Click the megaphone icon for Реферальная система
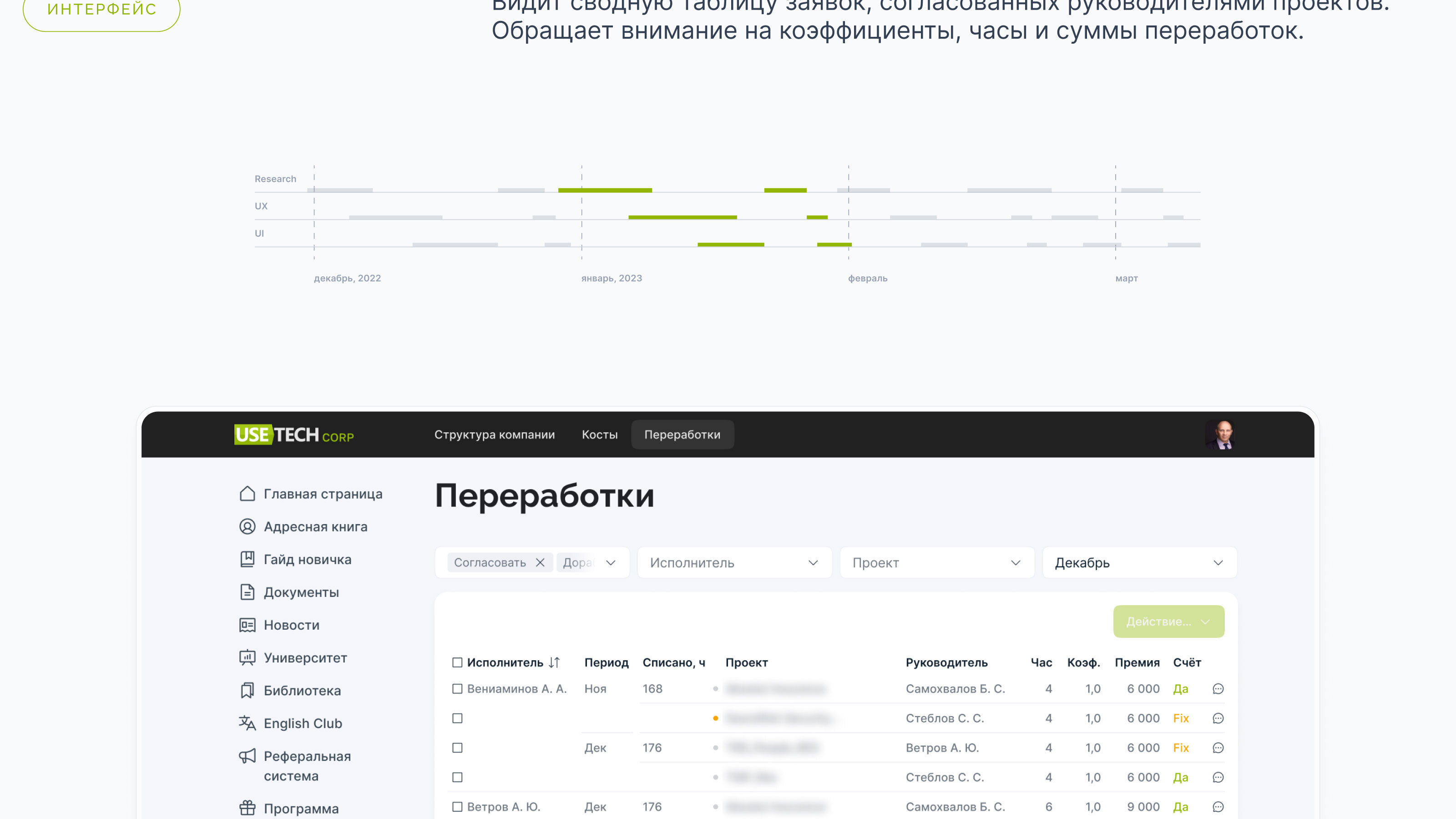The height and width of the screenshot is (819, 1456). [247, 756]
